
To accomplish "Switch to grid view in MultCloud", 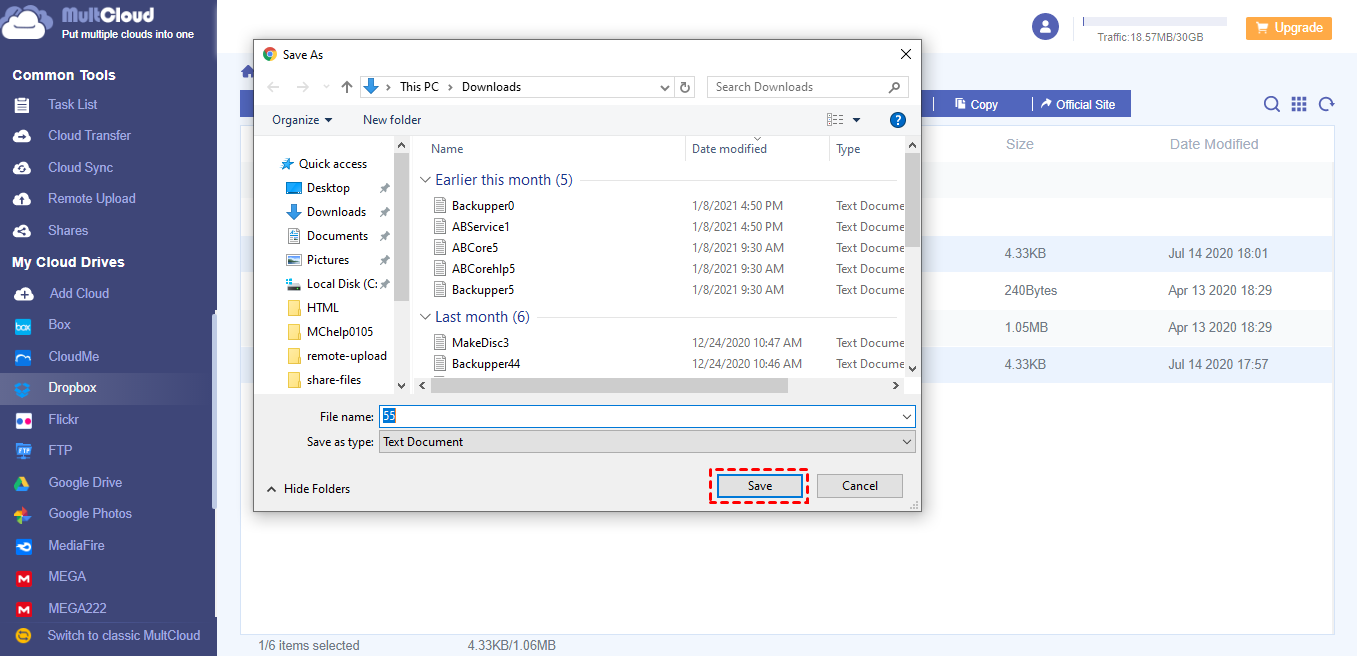I will [1299, 104].
